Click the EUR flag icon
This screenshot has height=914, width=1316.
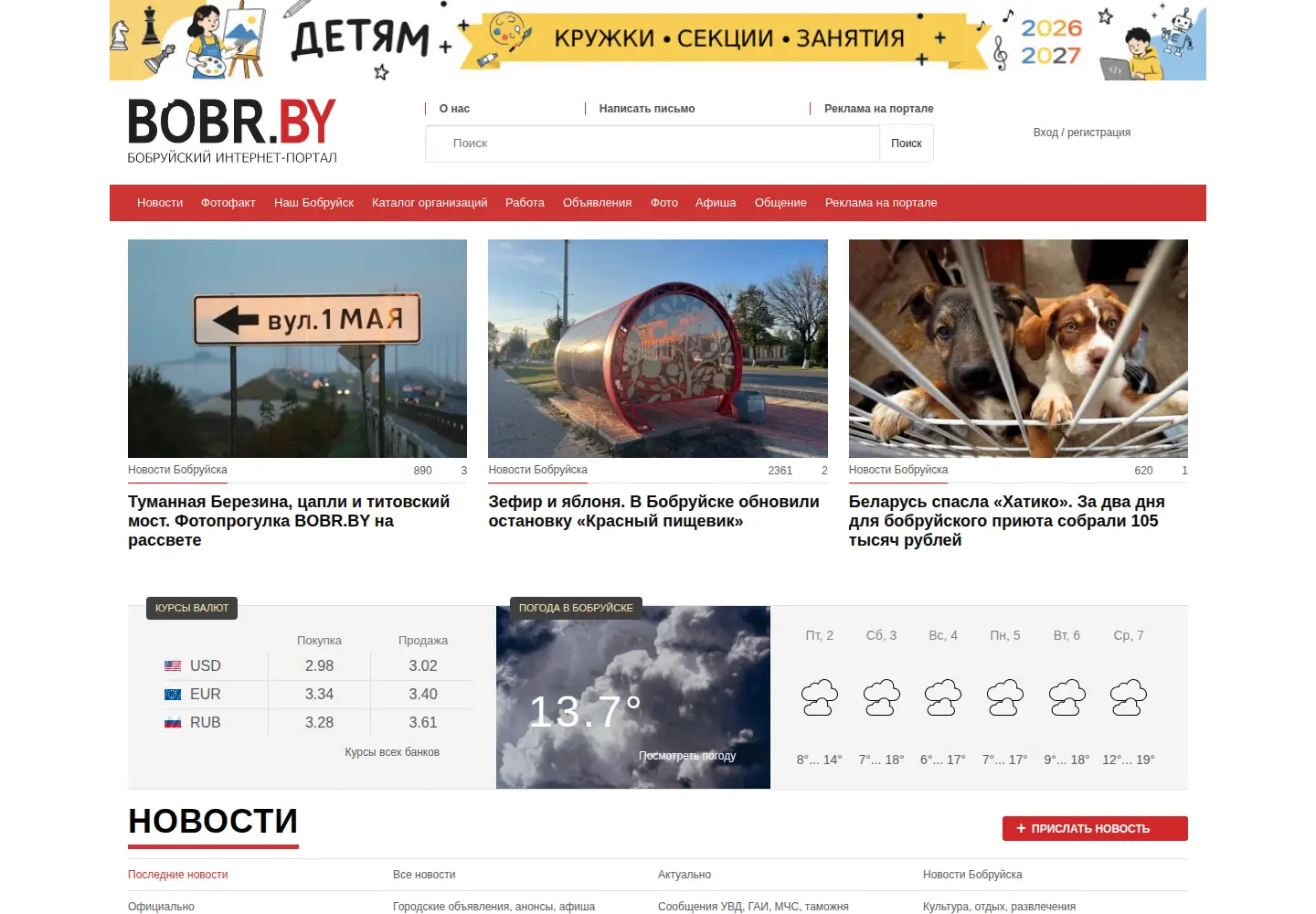(173, 695)
